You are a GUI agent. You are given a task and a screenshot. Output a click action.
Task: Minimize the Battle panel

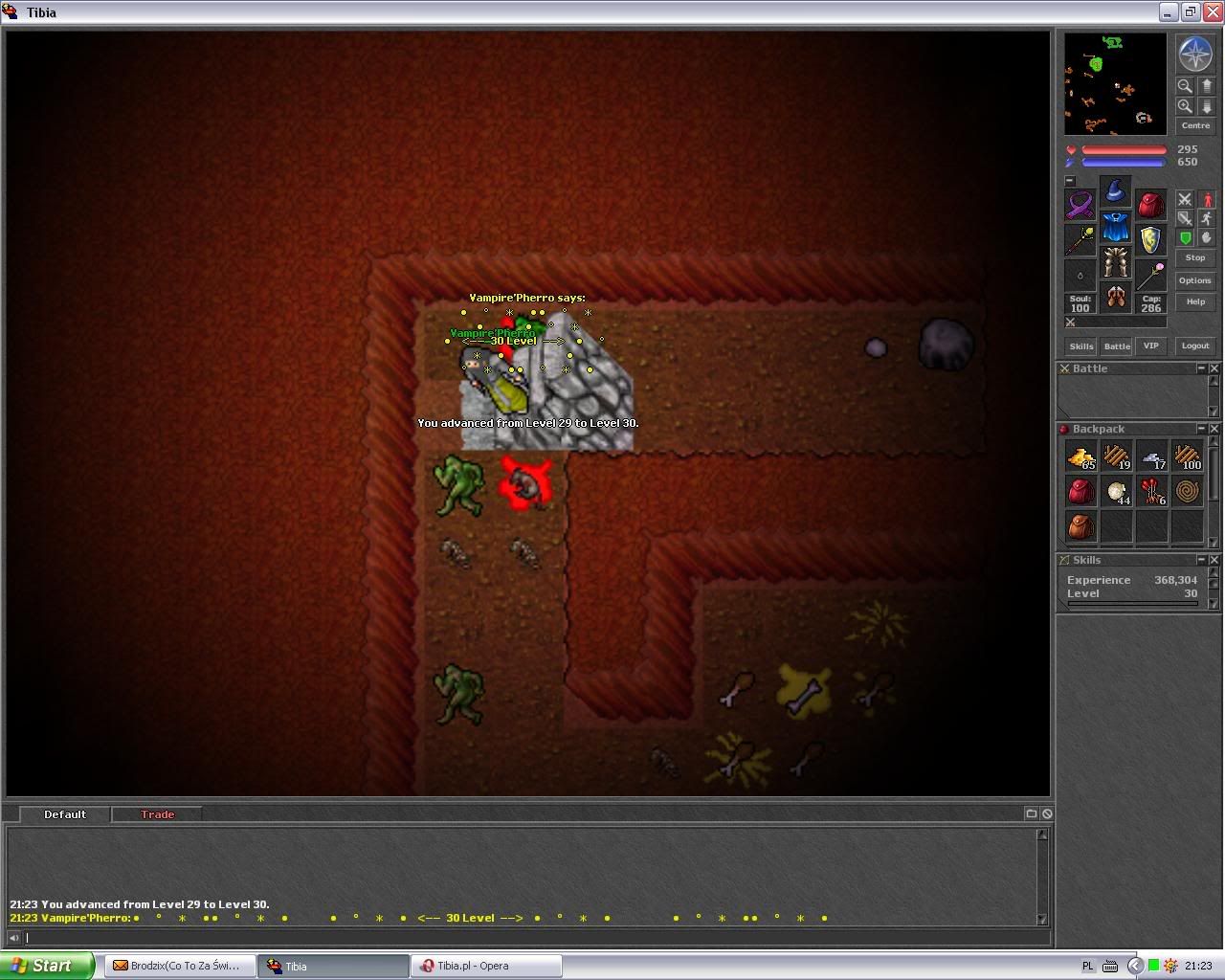[1201, 368]
